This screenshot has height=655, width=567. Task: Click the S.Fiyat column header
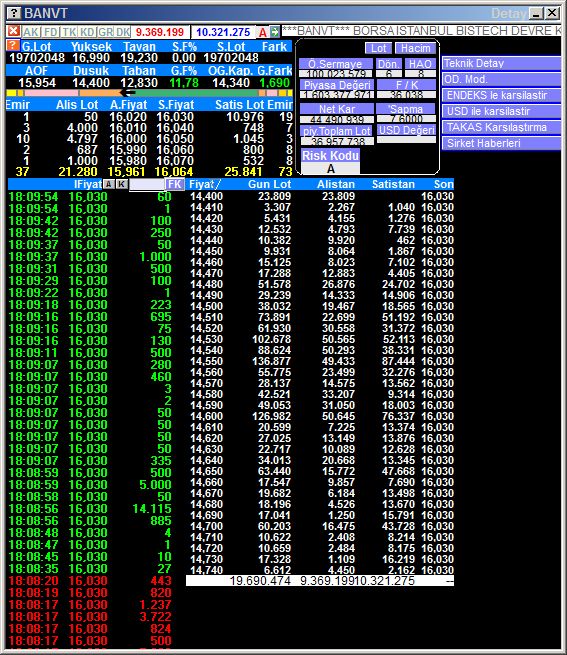coord(176,105)
